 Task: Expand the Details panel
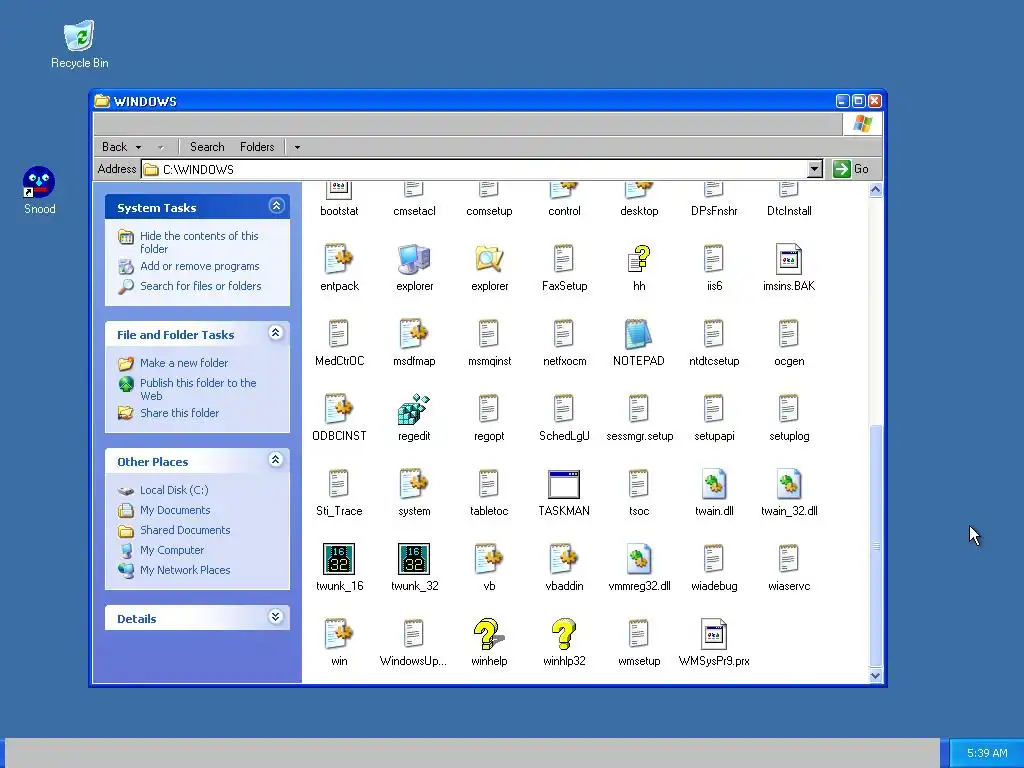[x=276, y=616]
